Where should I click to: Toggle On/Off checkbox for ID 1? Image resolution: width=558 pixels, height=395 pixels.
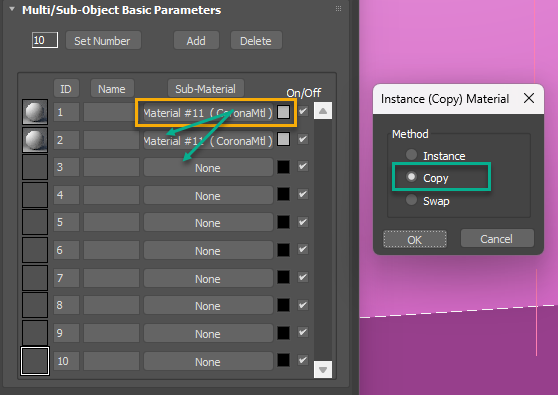[303, 111]
